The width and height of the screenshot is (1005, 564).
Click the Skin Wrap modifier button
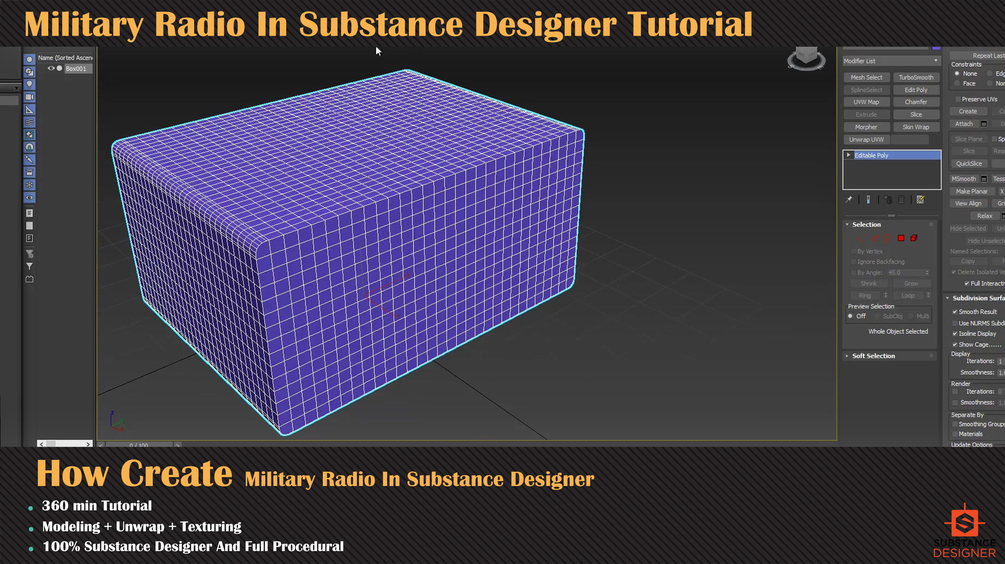pyautogui.click(x=916, y=127)
